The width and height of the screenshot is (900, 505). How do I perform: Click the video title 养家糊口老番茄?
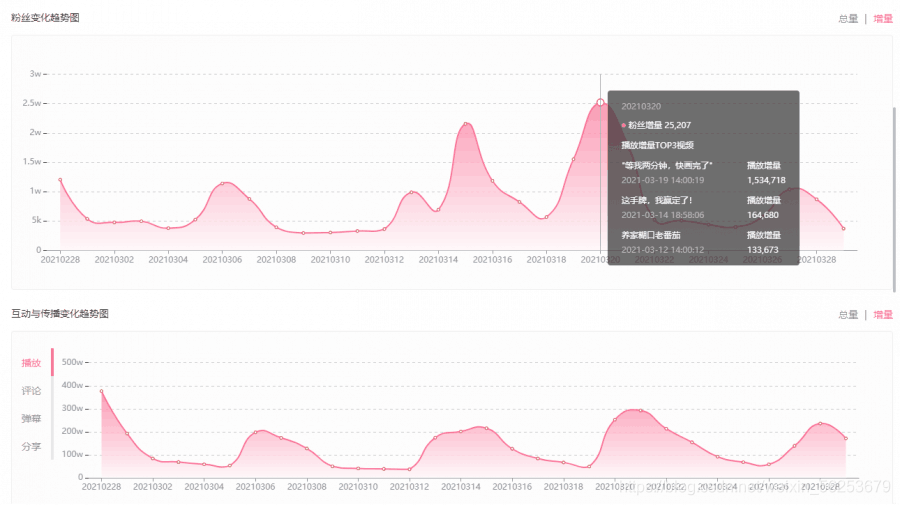[651, 235]
